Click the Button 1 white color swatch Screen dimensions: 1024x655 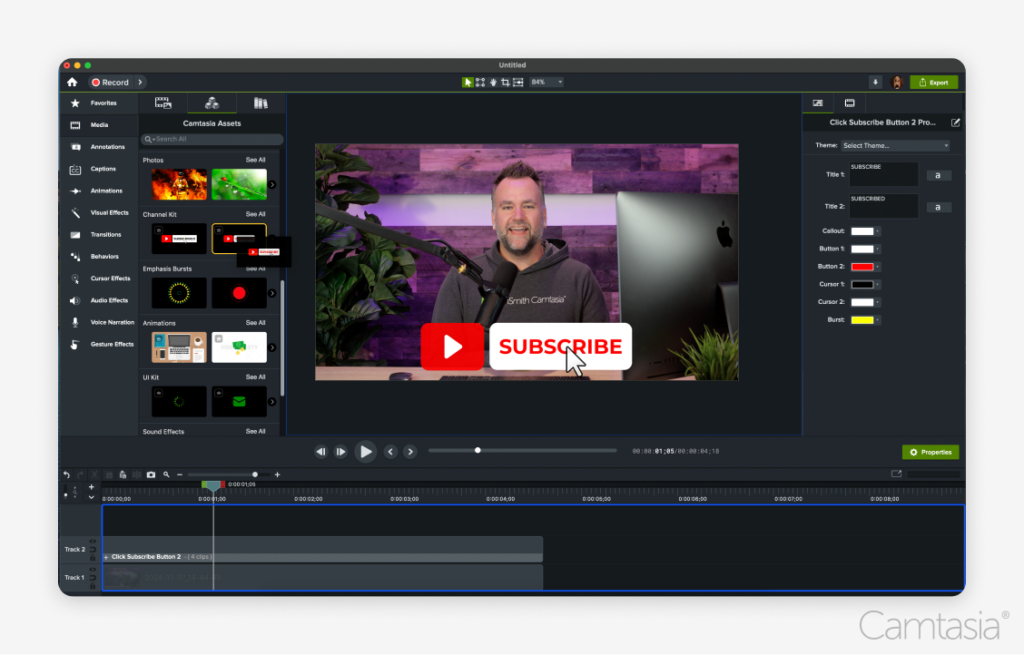(x=862, y=249)
